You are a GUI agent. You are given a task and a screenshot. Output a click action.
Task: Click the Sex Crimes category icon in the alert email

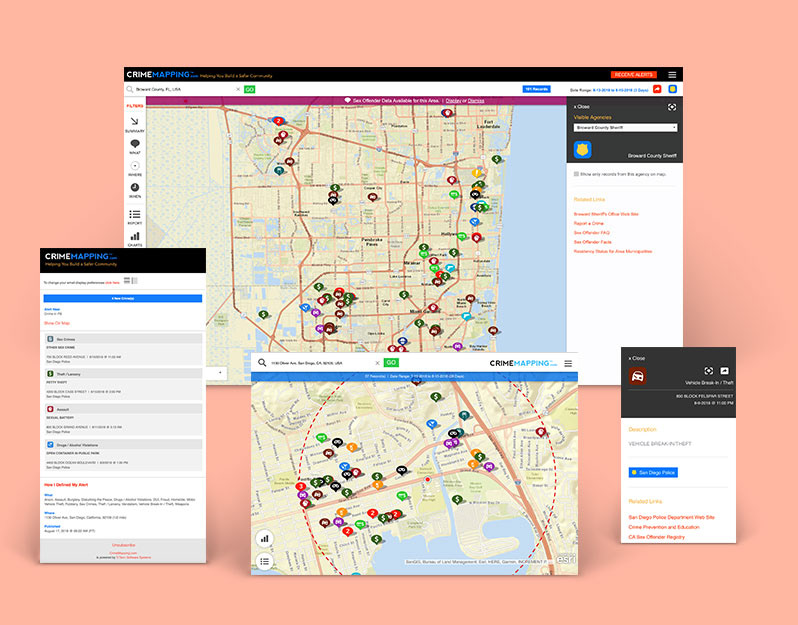pos(50,339)
